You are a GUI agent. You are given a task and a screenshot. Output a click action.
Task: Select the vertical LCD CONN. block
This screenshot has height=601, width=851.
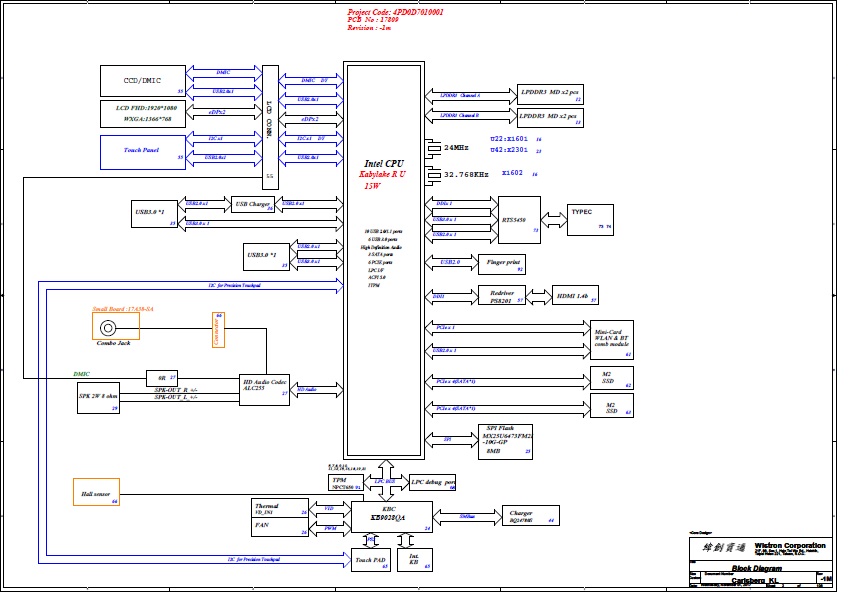click(270, 127)
